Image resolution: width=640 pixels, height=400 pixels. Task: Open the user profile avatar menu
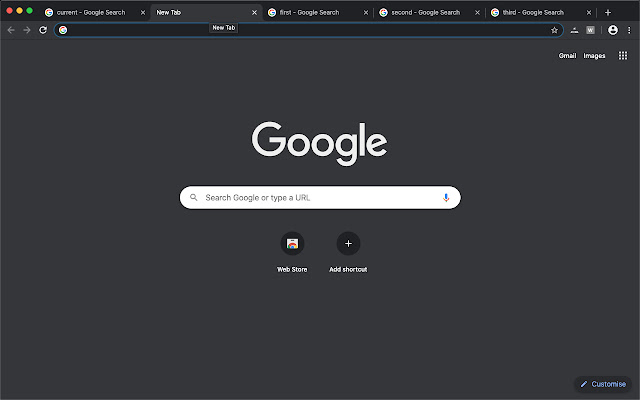click(613, 30)
